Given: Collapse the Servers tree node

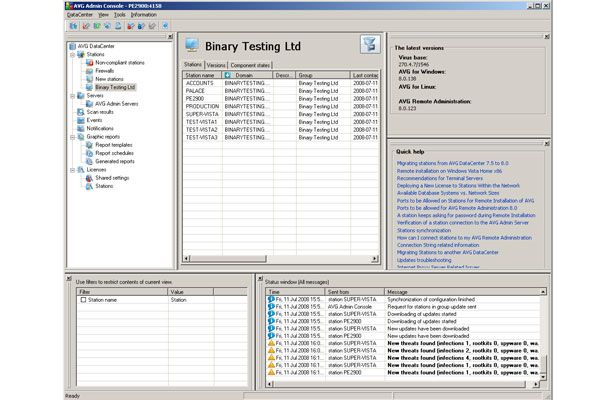Looking at the screenshot, I should pos(72,96).
